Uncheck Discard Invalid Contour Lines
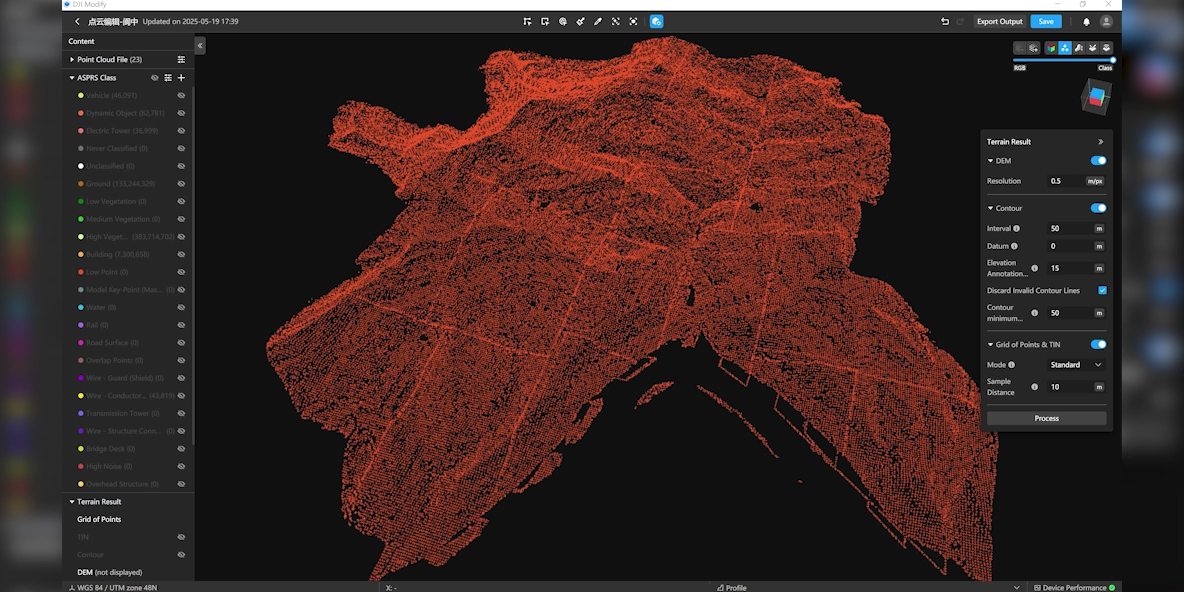 point(1102,290)
